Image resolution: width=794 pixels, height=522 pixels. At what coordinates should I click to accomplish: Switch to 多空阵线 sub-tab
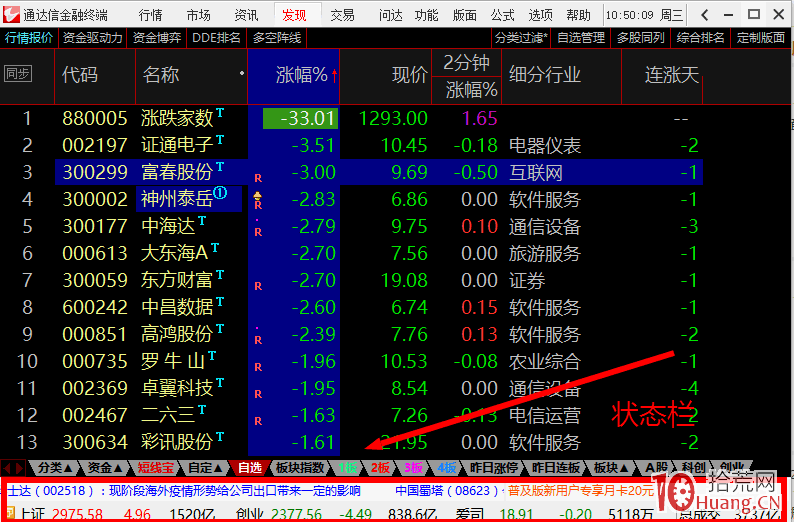pos(277,38)
